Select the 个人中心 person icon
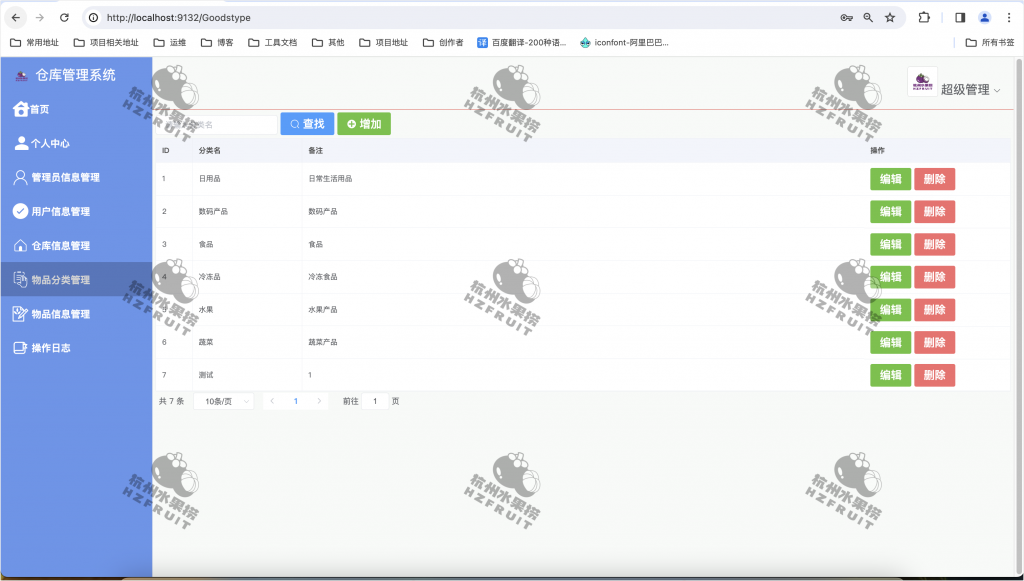Viewport: 1024px width, 581px height. (x=22, y=143)
